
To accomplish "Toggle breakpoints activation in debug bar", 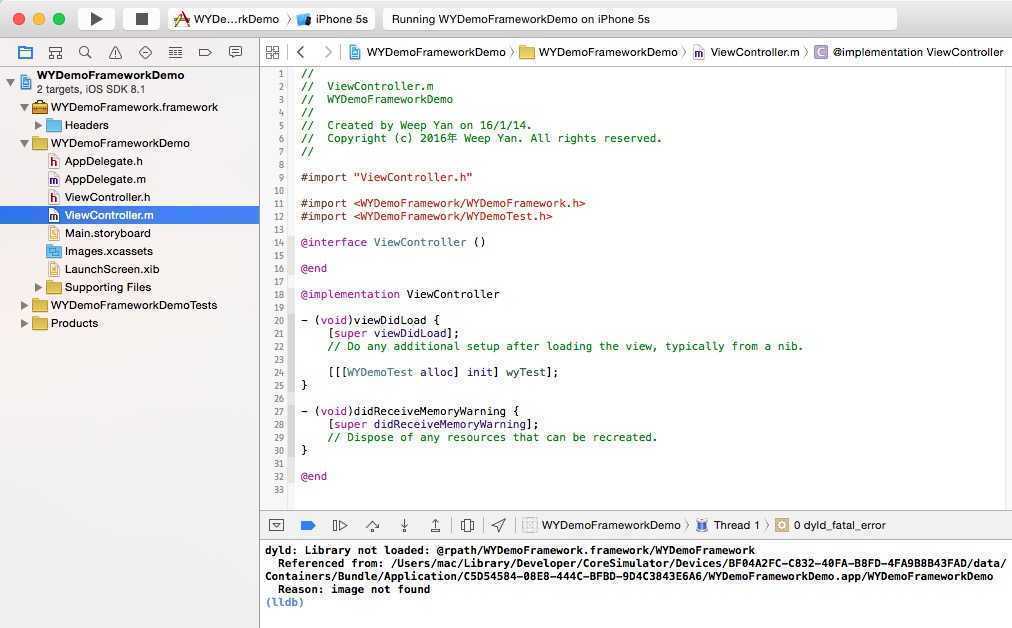I will [x=308, y=525].
